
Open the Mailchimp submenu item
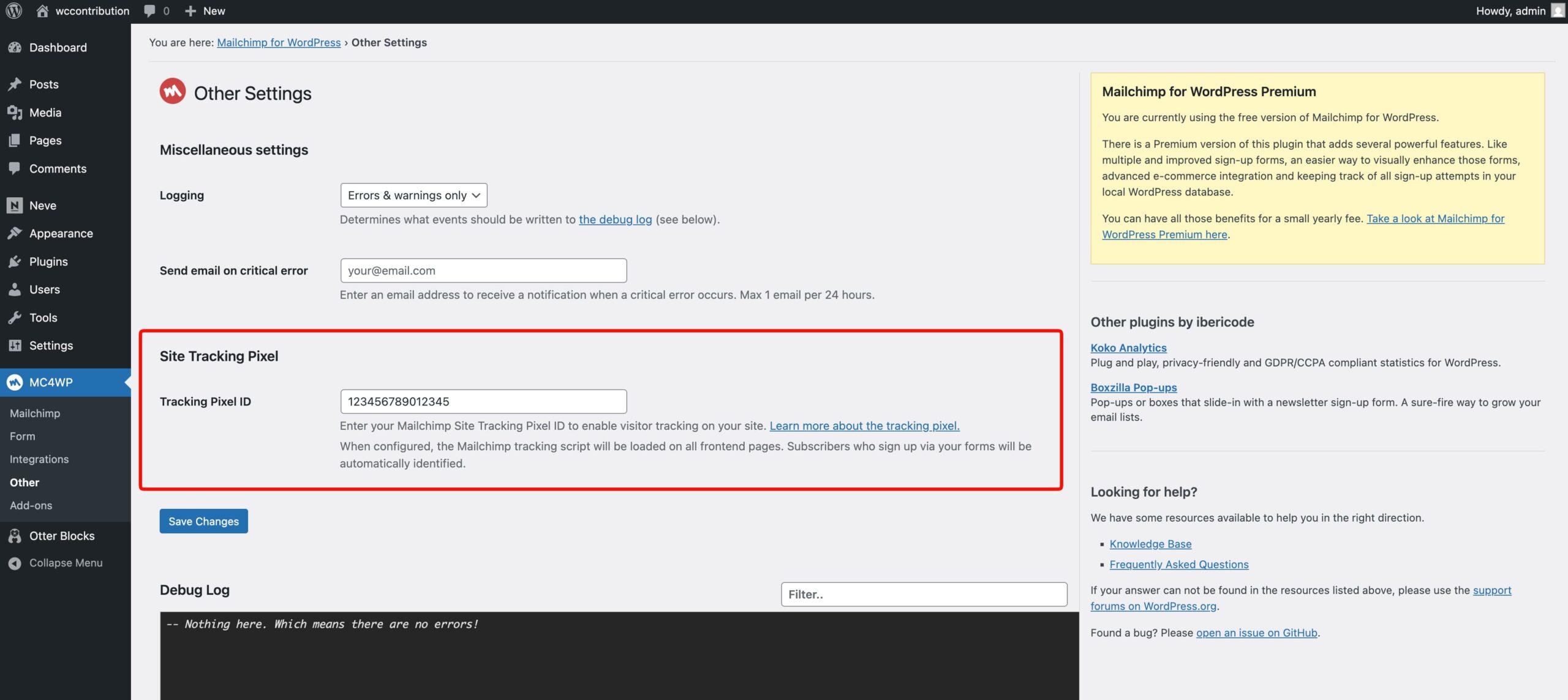click(x=35, y=413)
